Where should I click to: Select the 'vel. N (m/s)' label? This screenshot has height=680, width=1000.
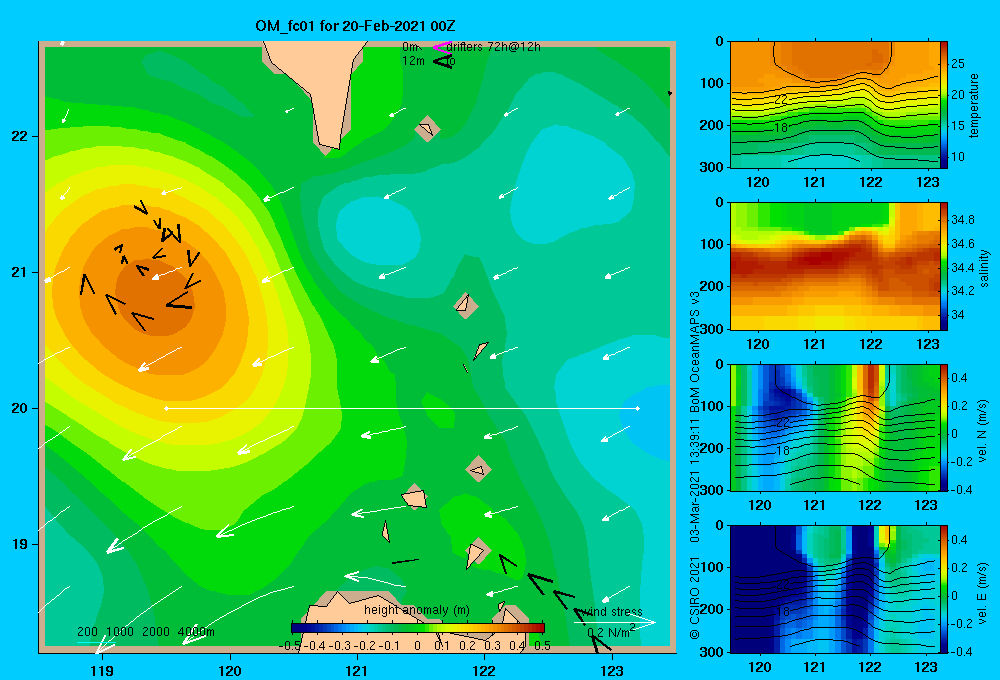[x=983, y=431]
